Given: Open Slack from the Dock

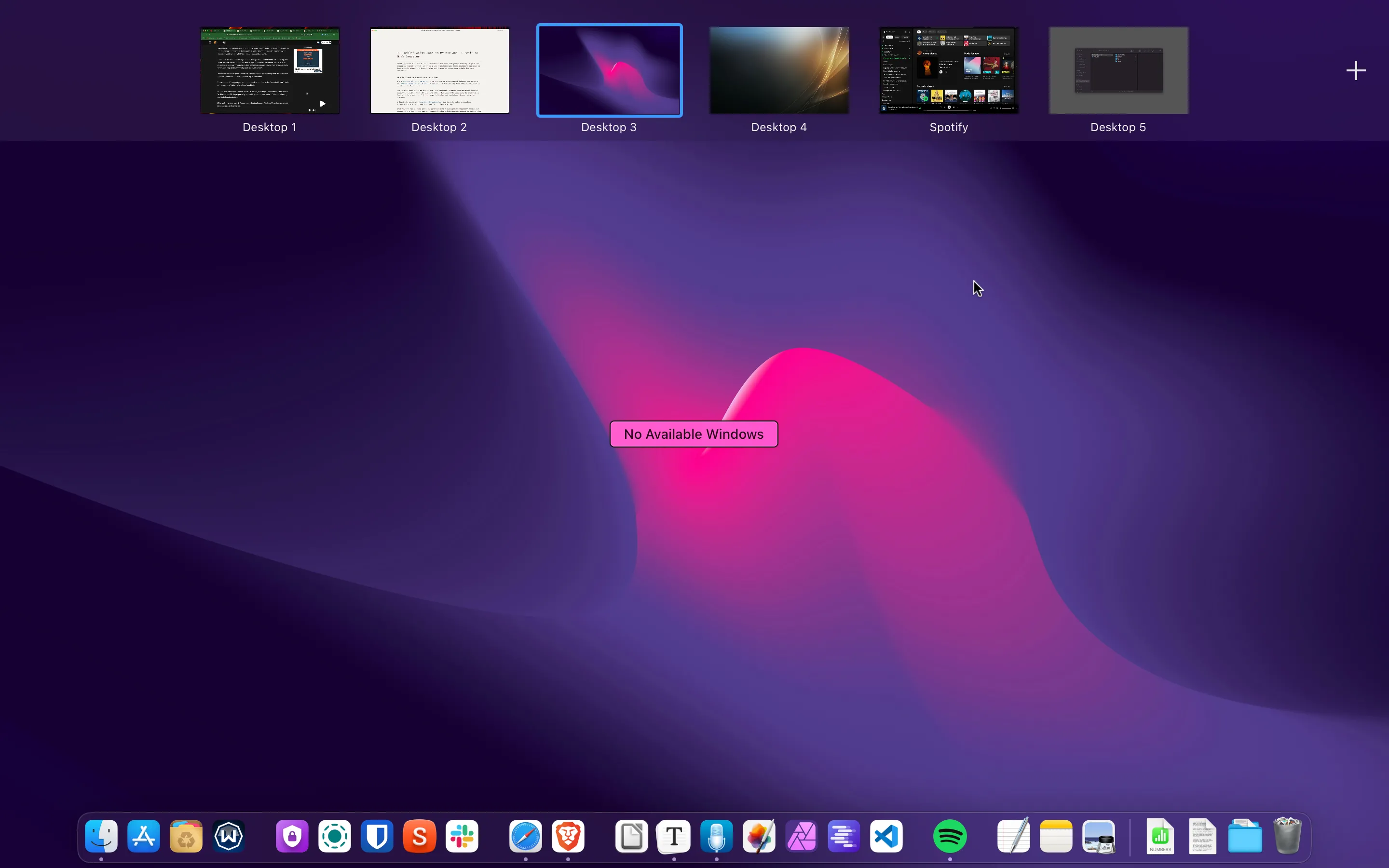Looking at the screenshot, I should (x=462, y=837).
